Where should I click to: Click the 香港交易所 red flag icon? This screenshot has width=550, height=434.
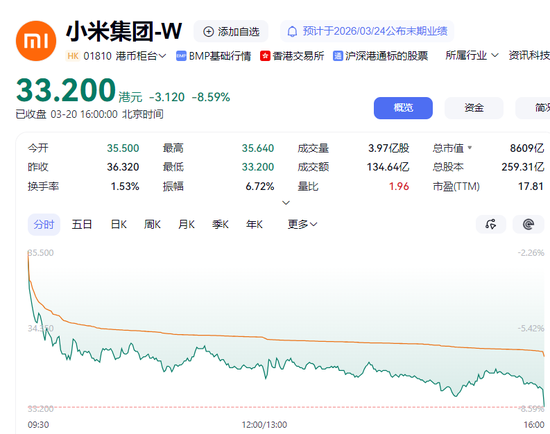(265, 56)
